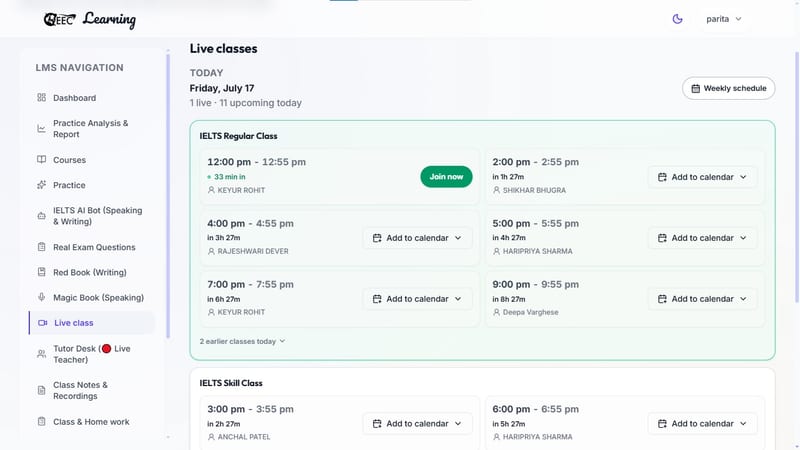Select Live class in sidebar
800x450 pixels.
pyautogui.click(x=92, y=322)
